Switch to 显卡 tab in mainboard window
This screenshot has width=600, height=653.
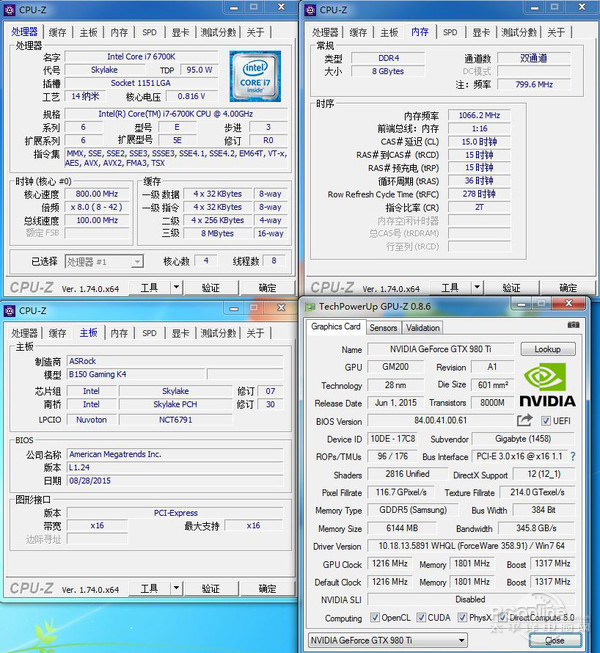(x=180, y=333)
